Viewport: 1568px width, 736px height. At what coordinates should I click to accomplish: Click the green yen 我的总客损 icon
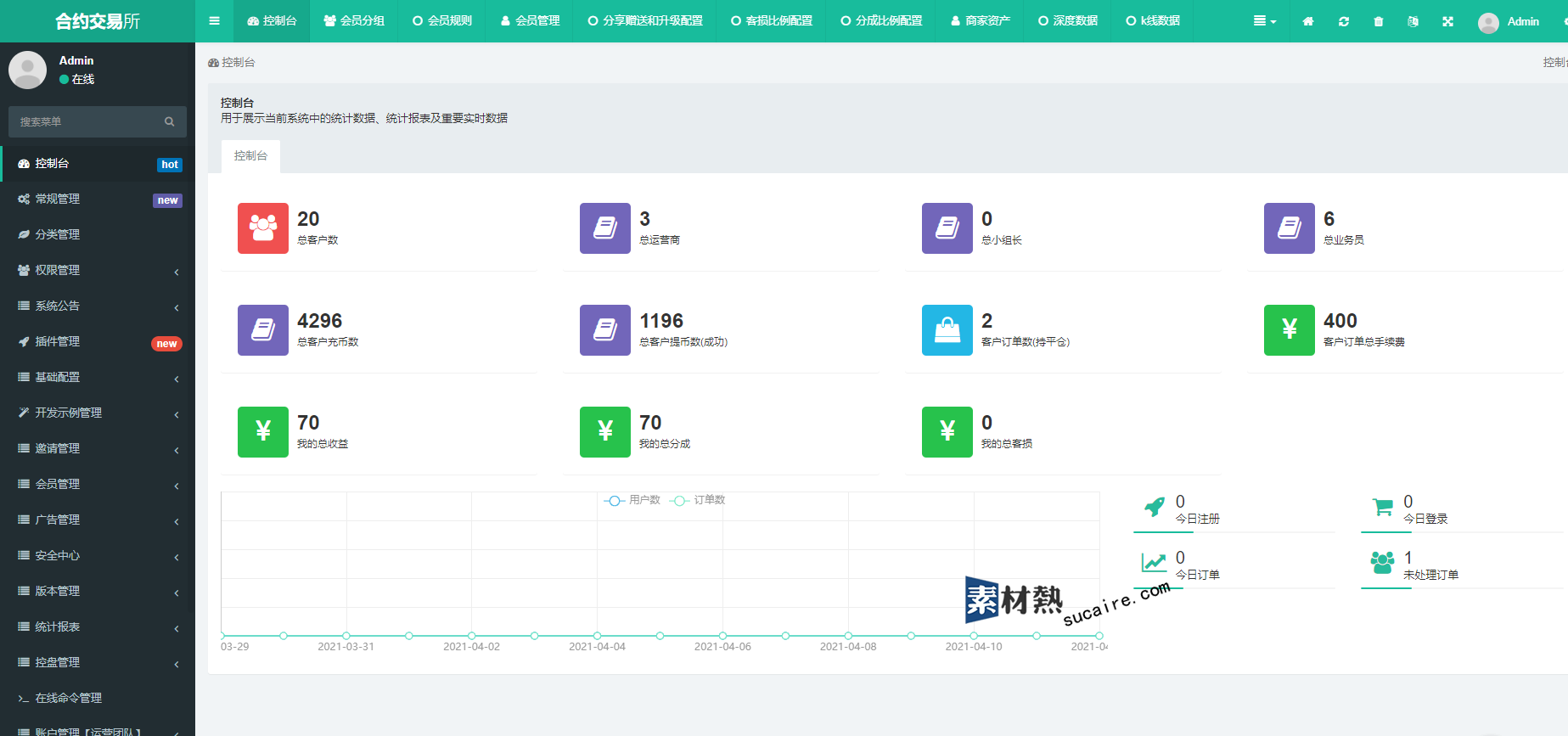point(947,432)
